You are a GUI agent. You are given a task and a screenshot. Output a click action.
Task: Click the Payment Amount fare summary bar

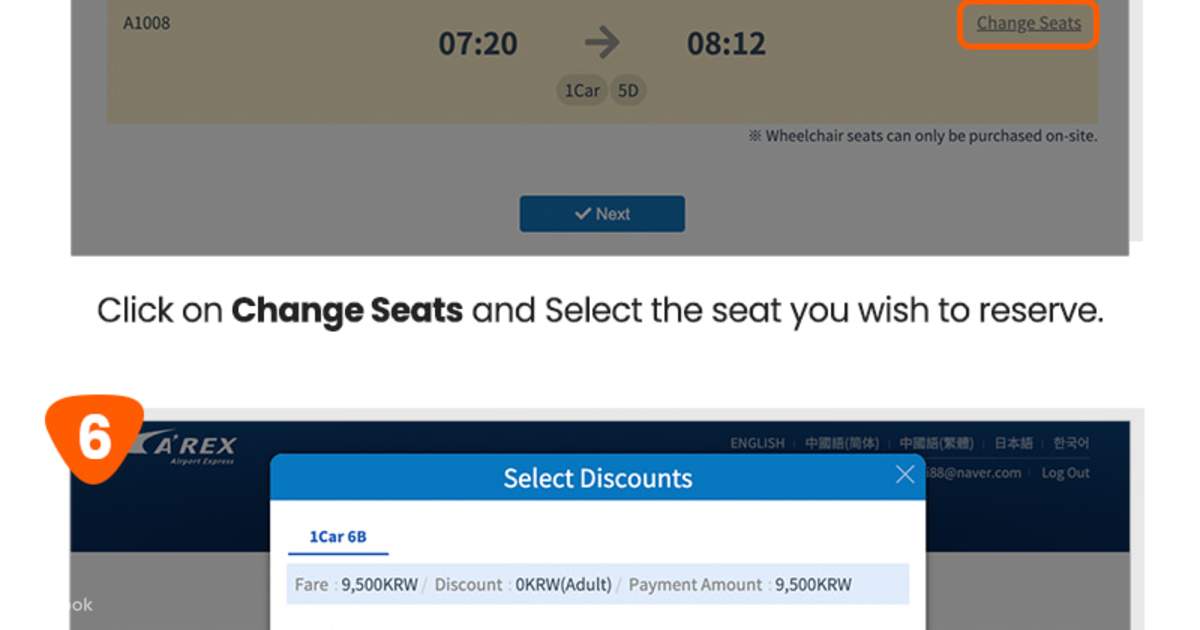(598, 584)
